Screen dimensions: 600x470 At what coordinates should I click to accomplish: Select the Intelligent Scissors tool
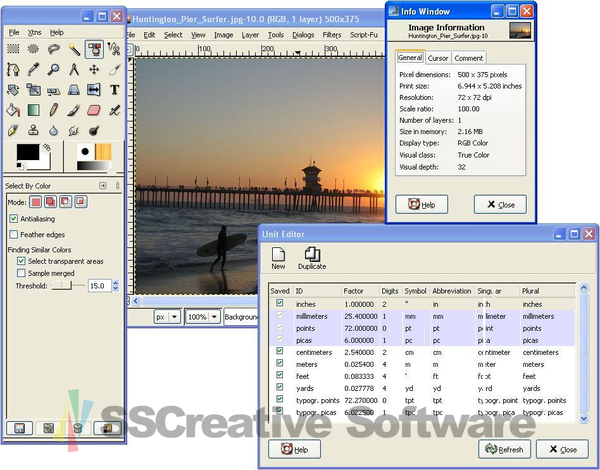(114, 49)
